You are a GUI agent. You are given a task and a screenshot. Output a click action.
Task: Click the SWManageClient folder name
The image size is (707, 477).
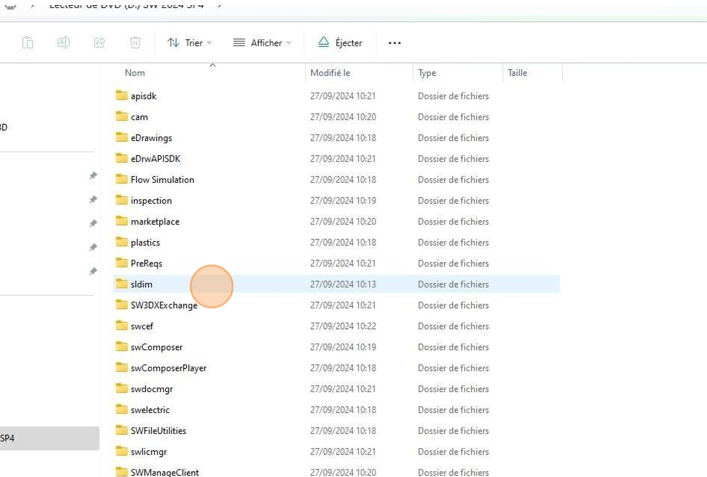click(165, 472)
